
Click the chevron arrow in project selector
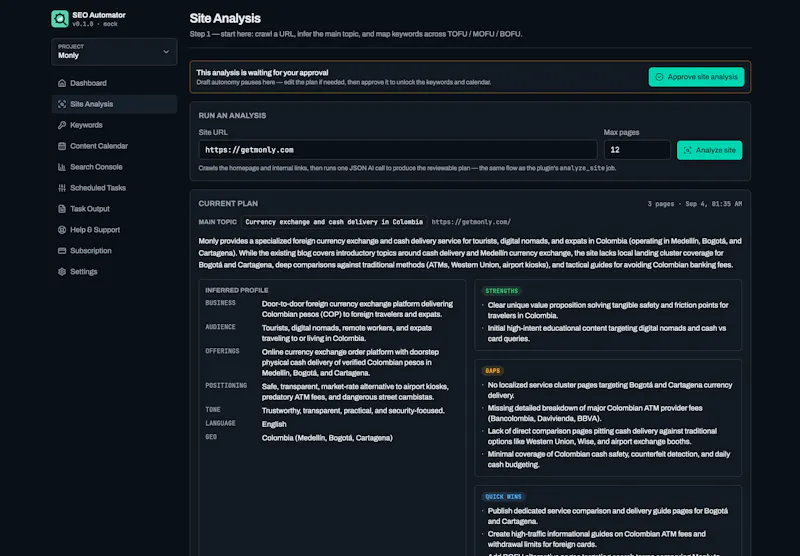(166, 52)
